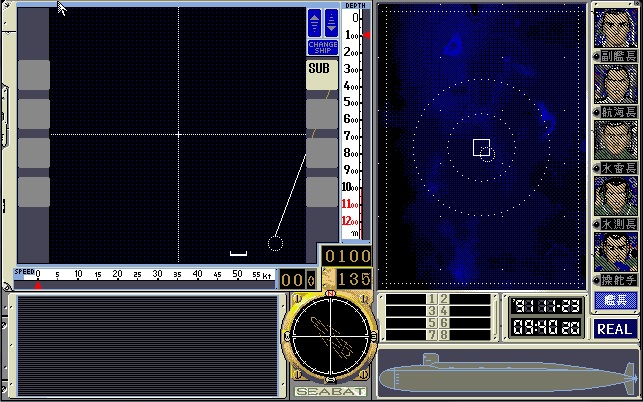The height and width of the screenshot is (402, 643).
Task: Click the SEABAT label under compass
Action: click(x=329, y=391)
